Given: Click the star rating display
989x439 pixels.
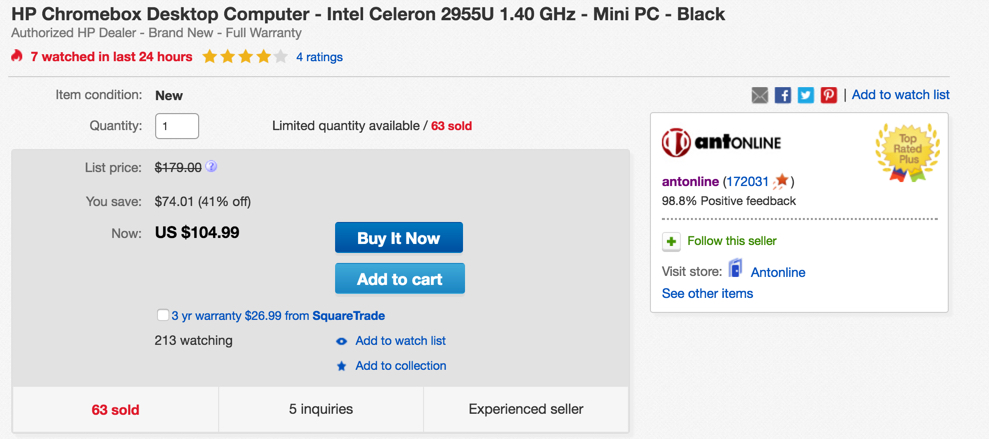Looking at the screenshot, I should click(x=245, y=57).
